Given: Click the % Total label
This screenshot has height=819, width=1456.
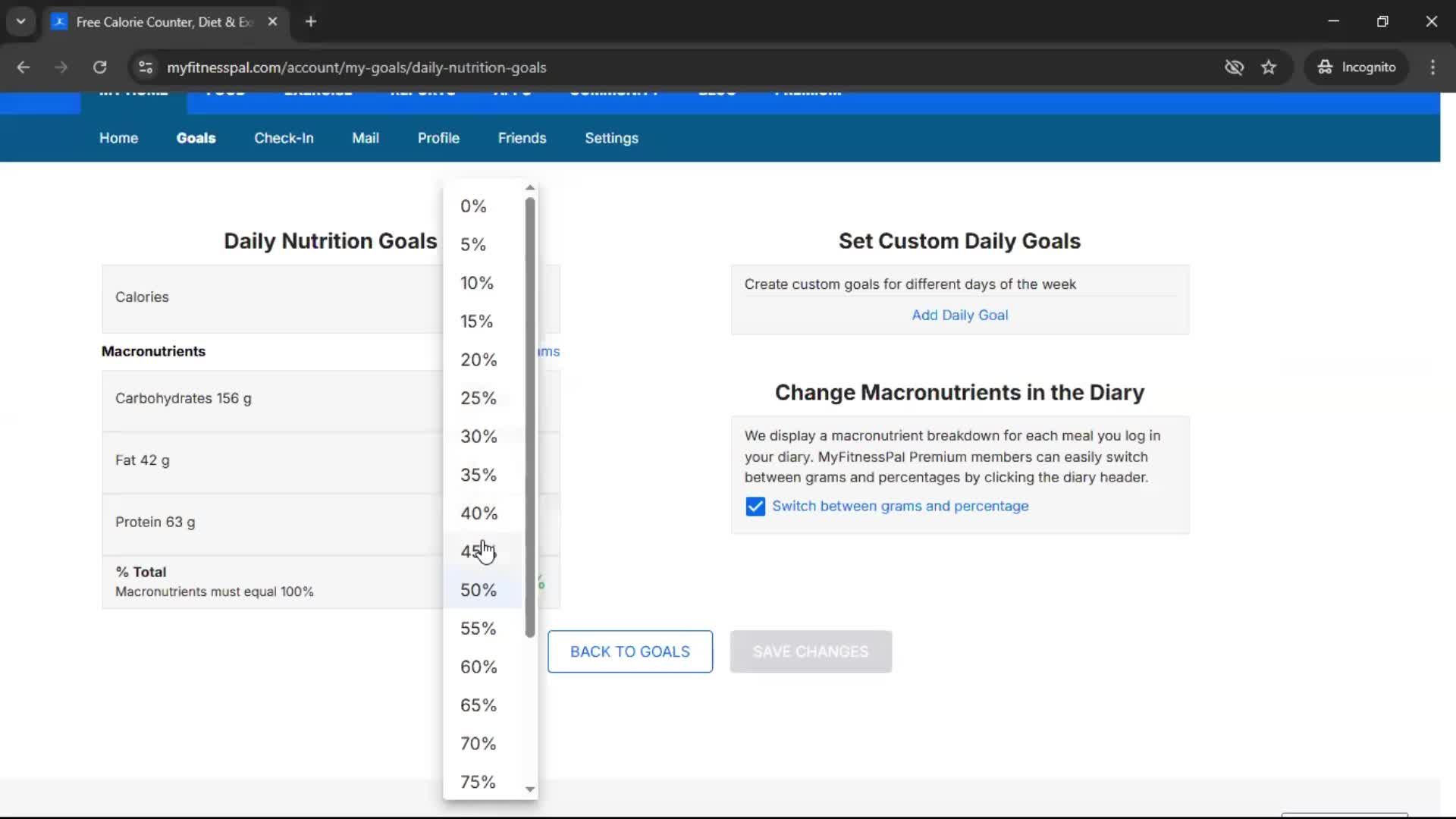Looking at the screenshot, I should click(140, 573).
